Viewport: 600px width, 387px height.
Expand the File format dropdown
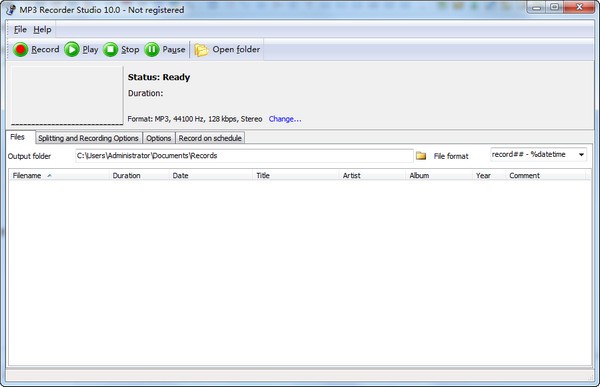pyautogui.click(x=581, y=155)
